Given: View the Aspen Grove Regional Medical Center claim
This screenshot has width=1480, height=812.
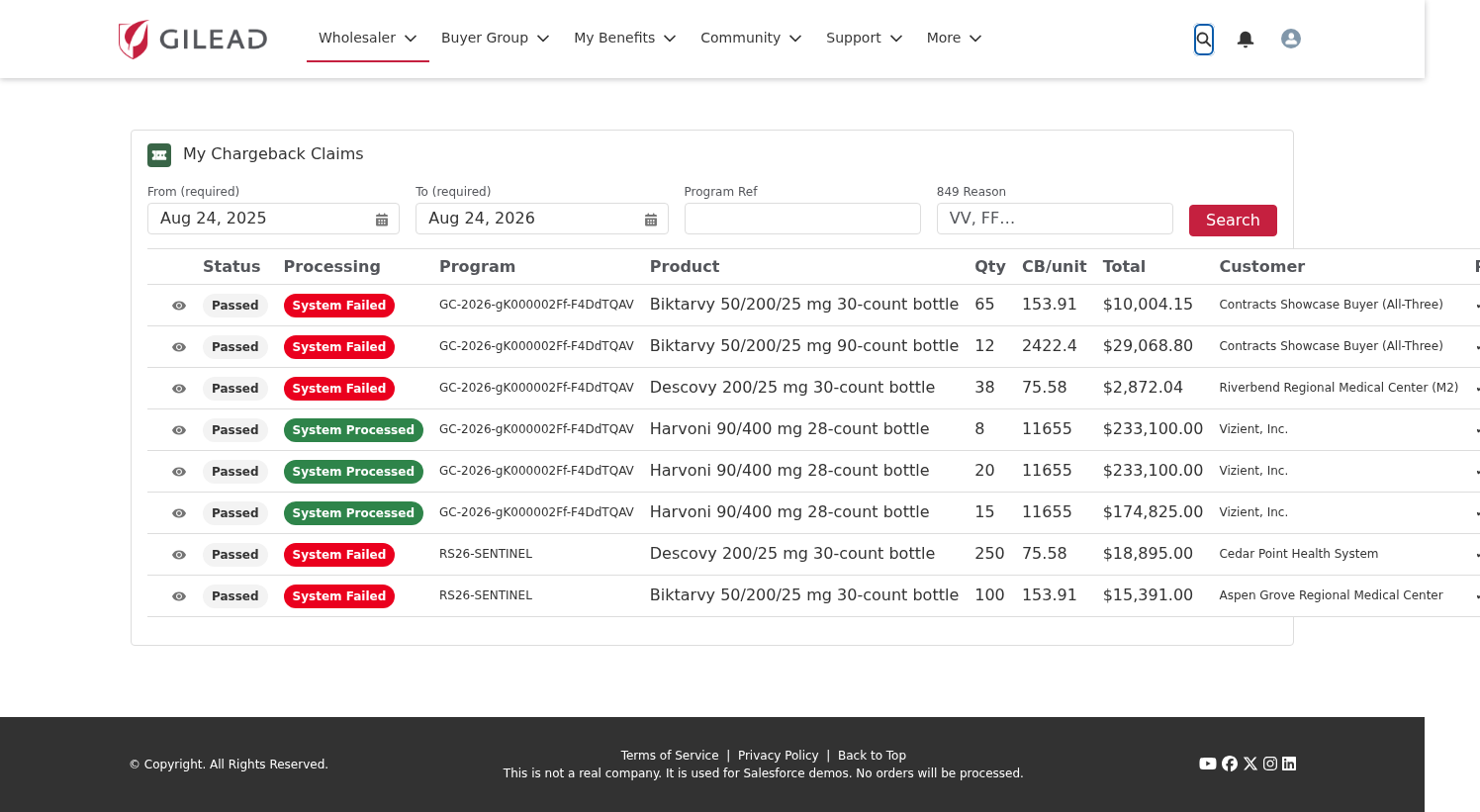Looking at the screenshot, I should pos(179,596).
